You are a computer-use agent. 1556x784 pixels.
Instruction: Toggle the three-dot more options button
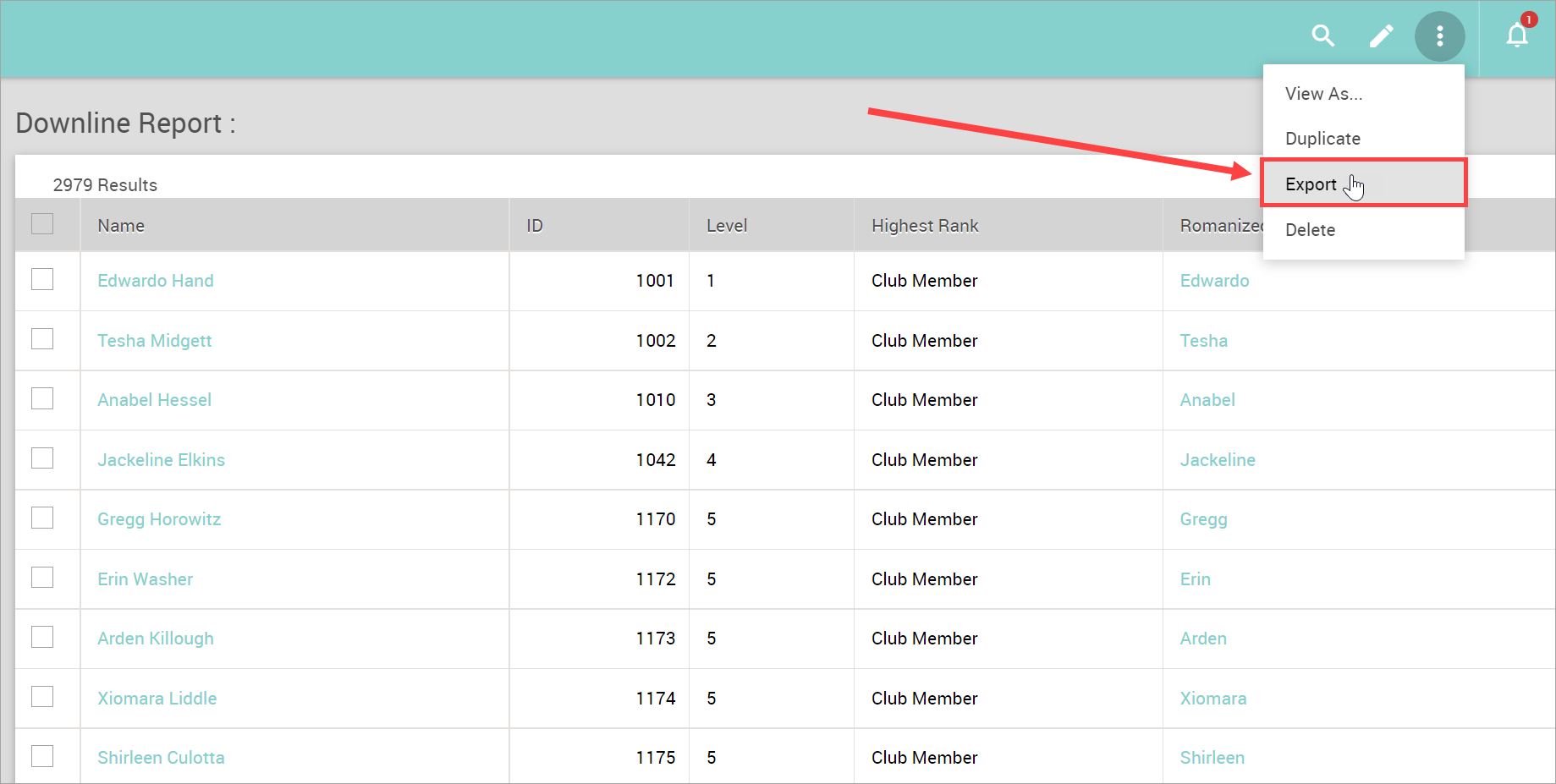click(x=1439, y=36)
